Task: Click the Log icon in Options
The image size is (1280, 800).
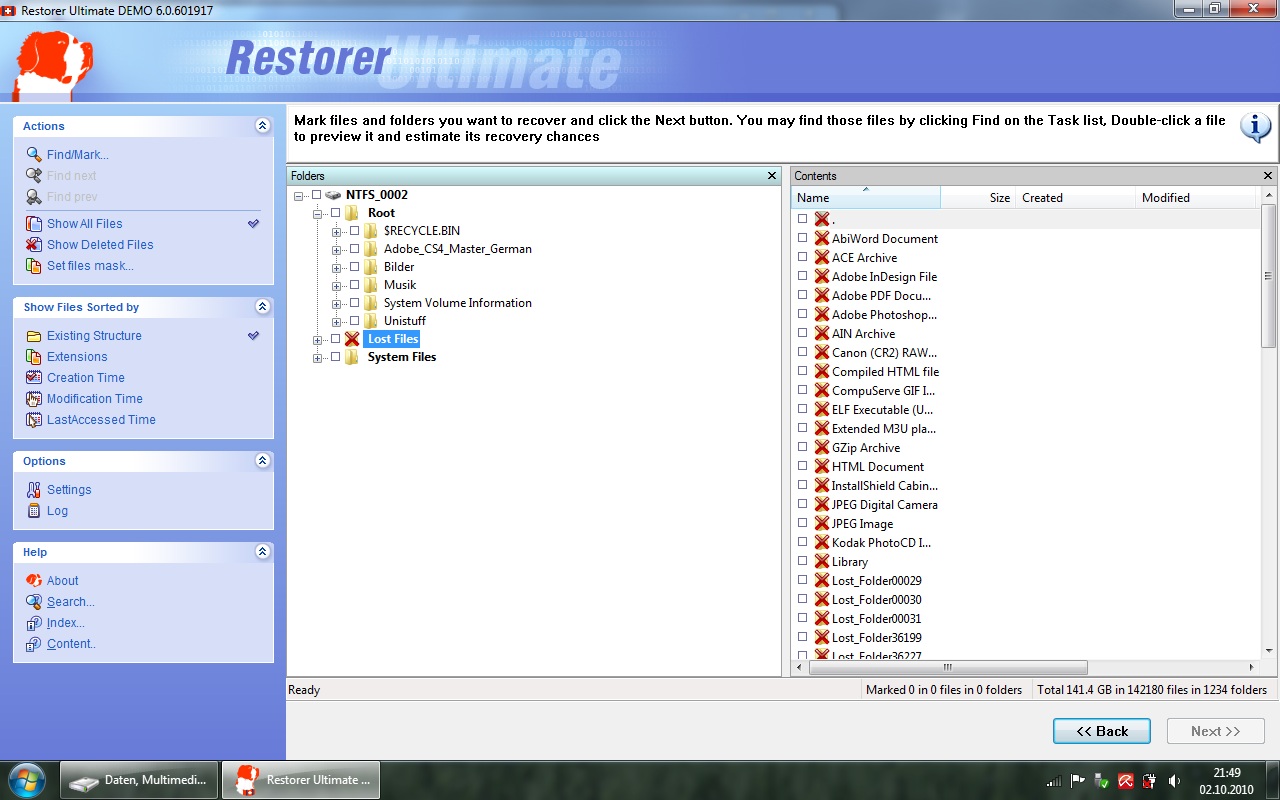Action: (34, 511)
